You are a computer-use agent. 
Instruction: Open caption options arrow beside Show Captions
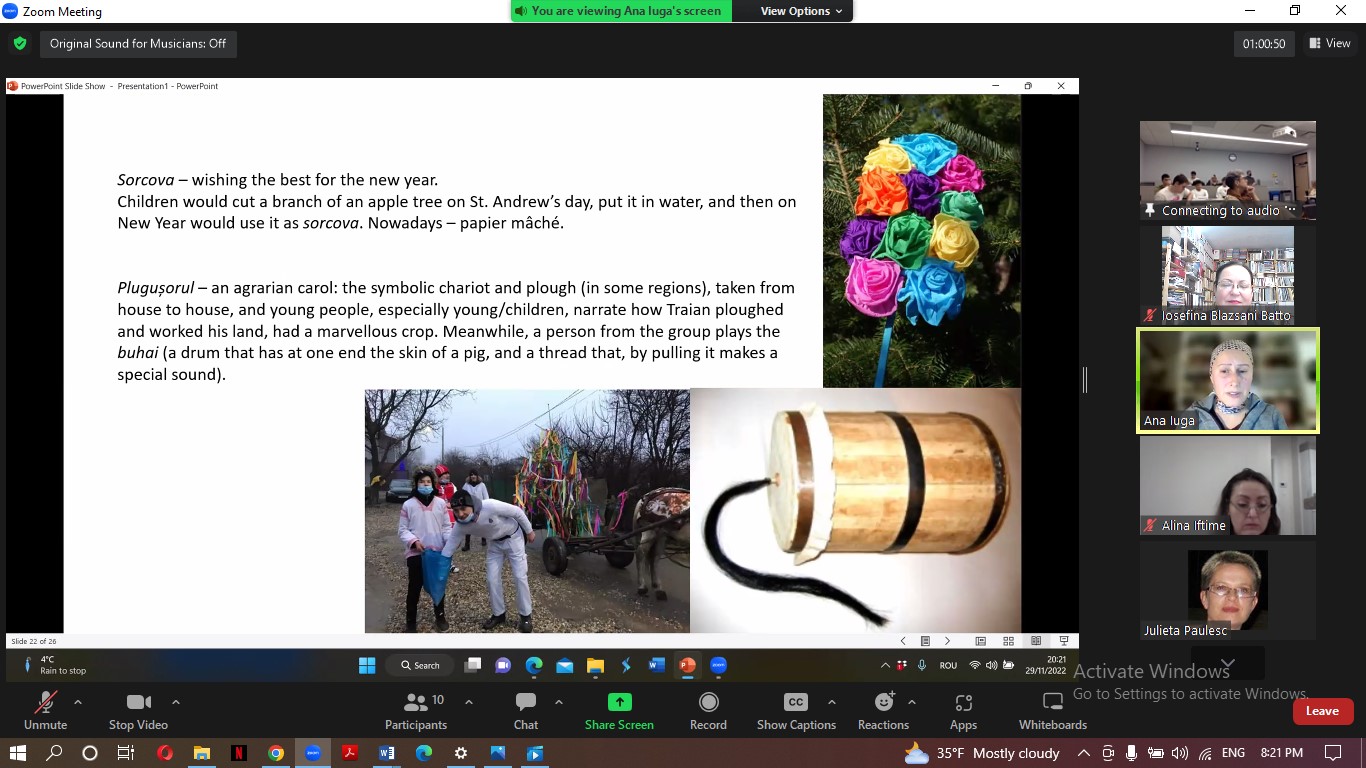pos(832,702)
